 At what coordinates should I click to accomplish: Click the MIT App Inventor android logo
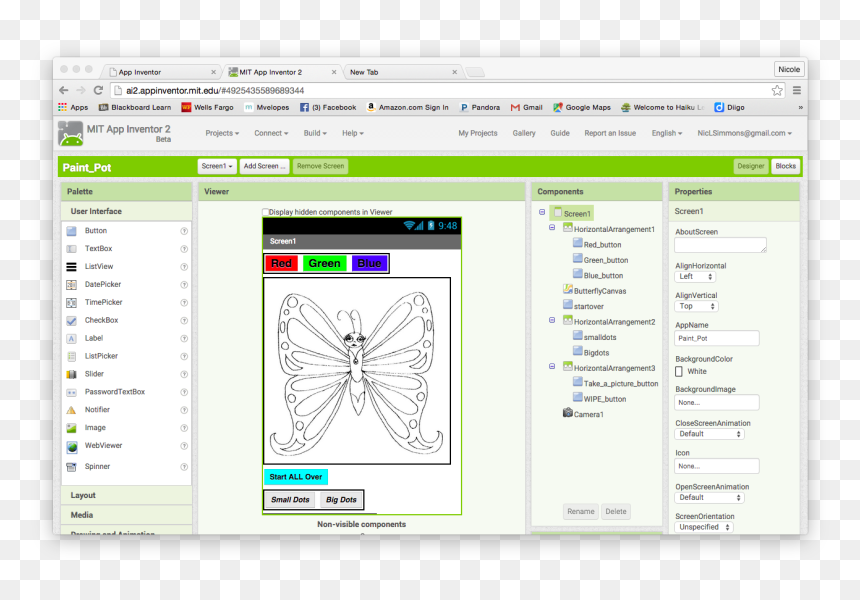[70, 133]
